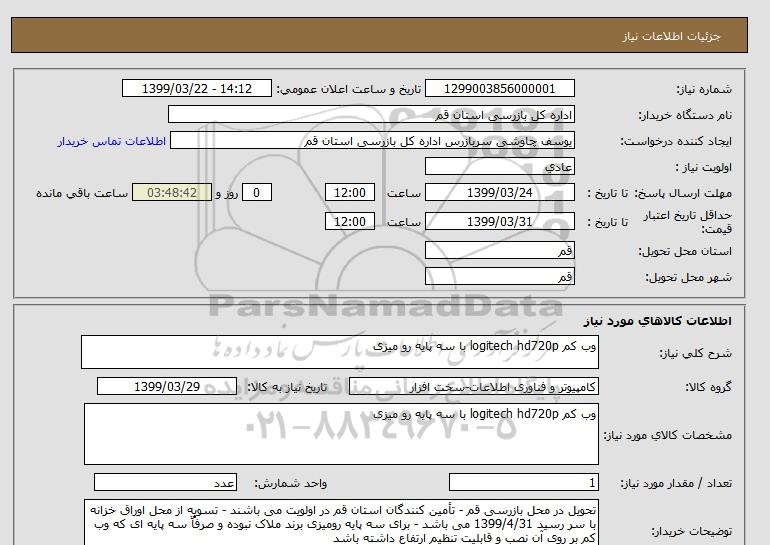Select the buyer notes text area توضیحات خریدار

click(x=341, y=523)
